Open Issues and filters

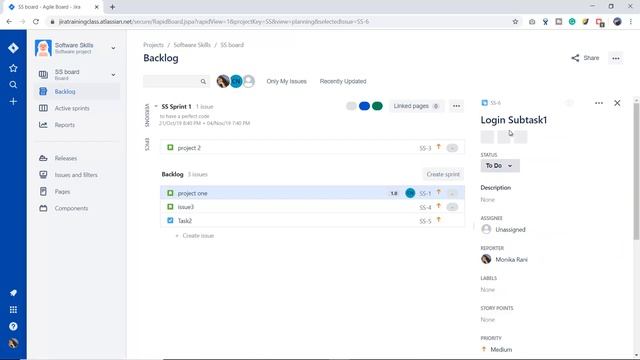(77, 175)
